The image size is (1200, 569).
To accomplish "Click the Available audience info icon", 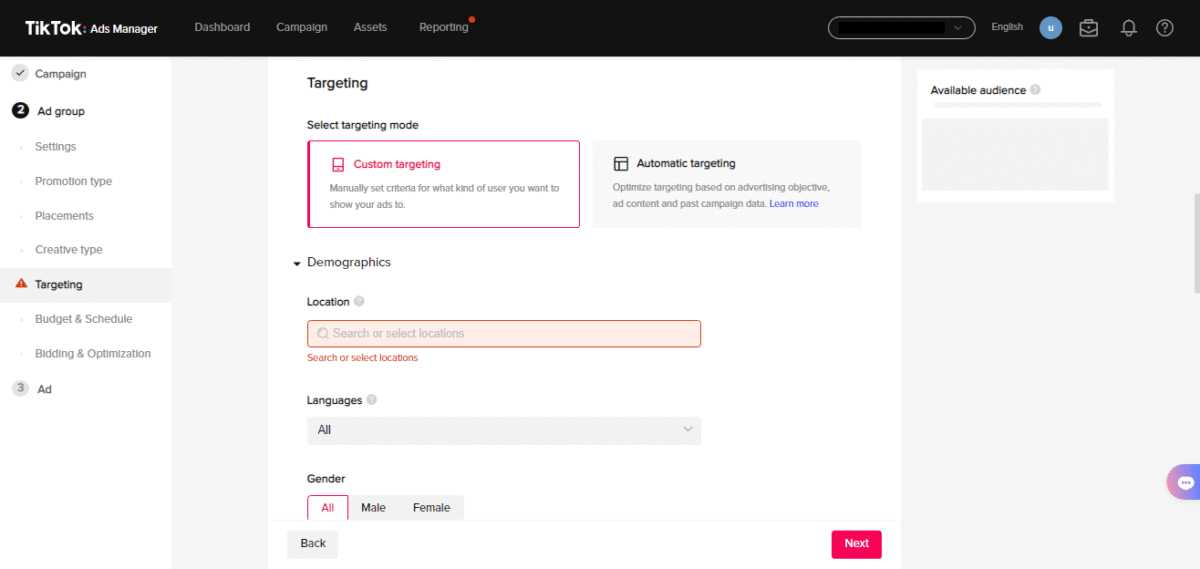I will pyautogui.click(x=1035, y=90).
